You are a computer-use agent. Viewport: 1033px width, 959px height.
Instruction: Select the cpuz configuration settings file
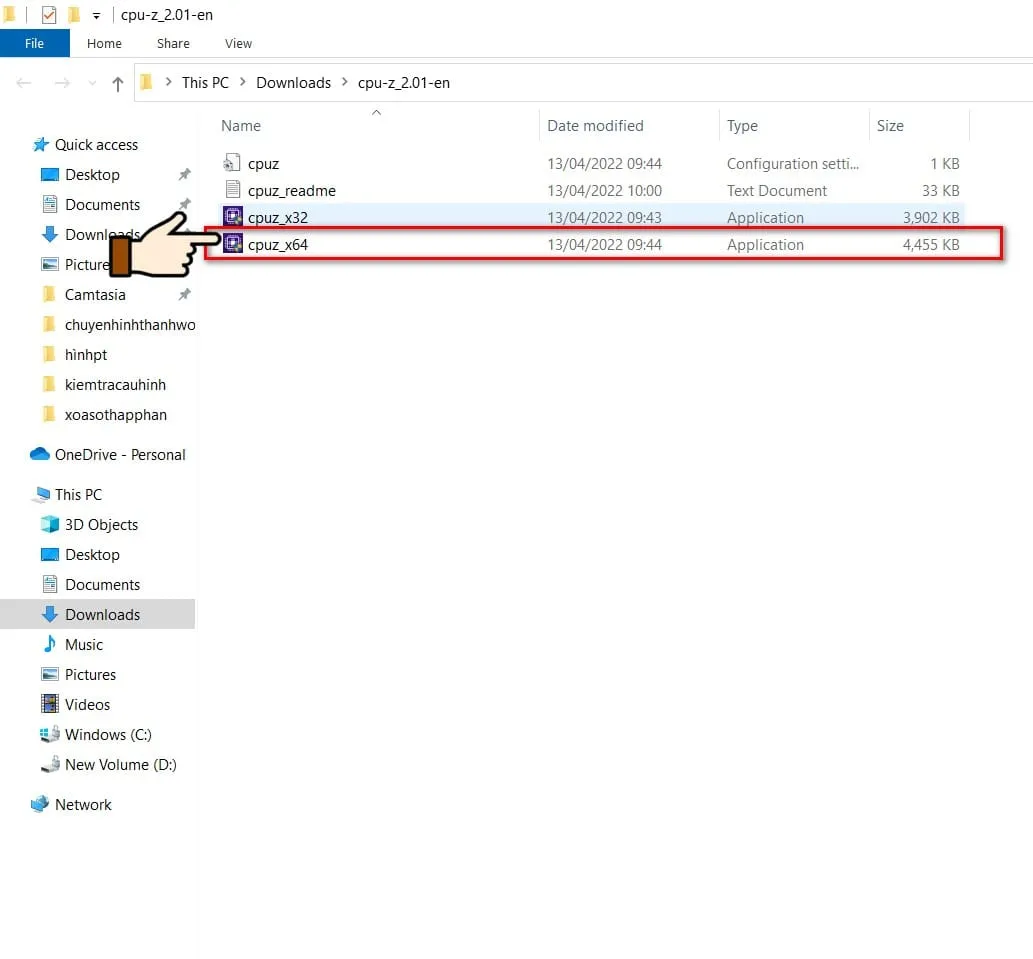pos(263,164)
